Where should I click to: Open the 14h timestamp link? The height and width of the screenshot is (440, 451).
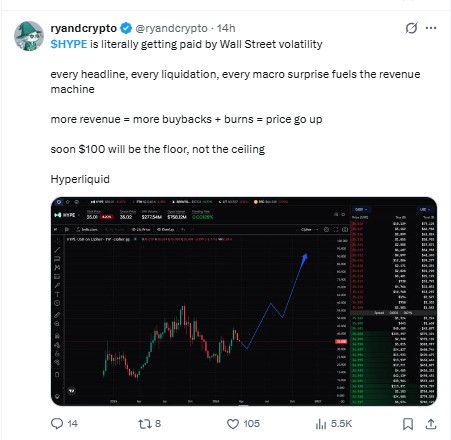226,28
